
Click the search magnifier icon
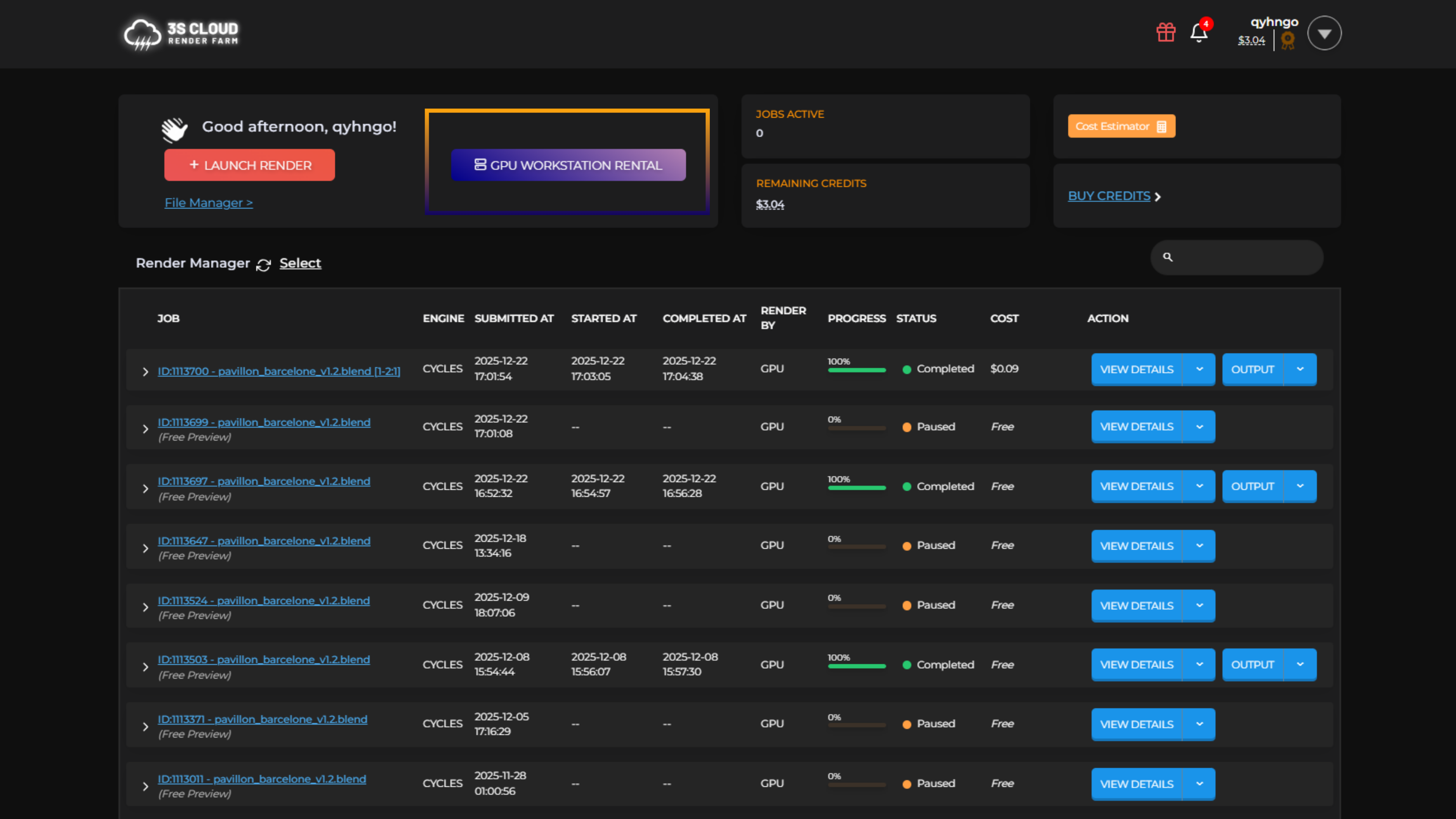pyautogui.click(x=1168, y=257)
